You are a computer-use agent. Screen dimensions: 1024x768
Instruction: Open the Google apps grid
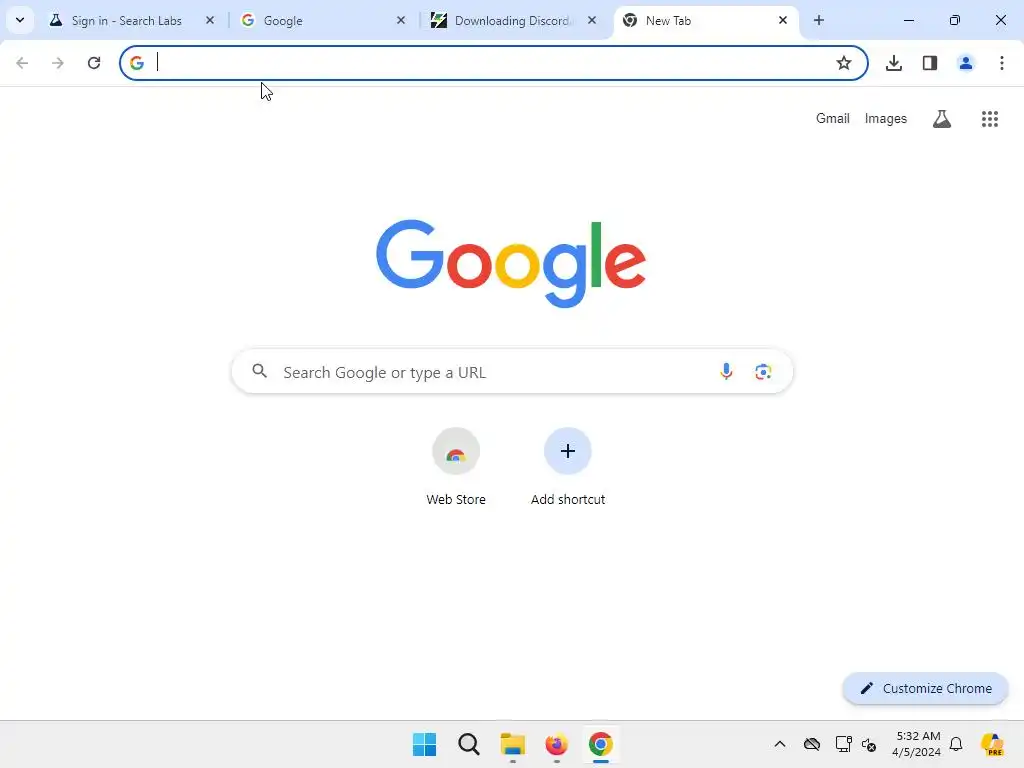(990, 119)
